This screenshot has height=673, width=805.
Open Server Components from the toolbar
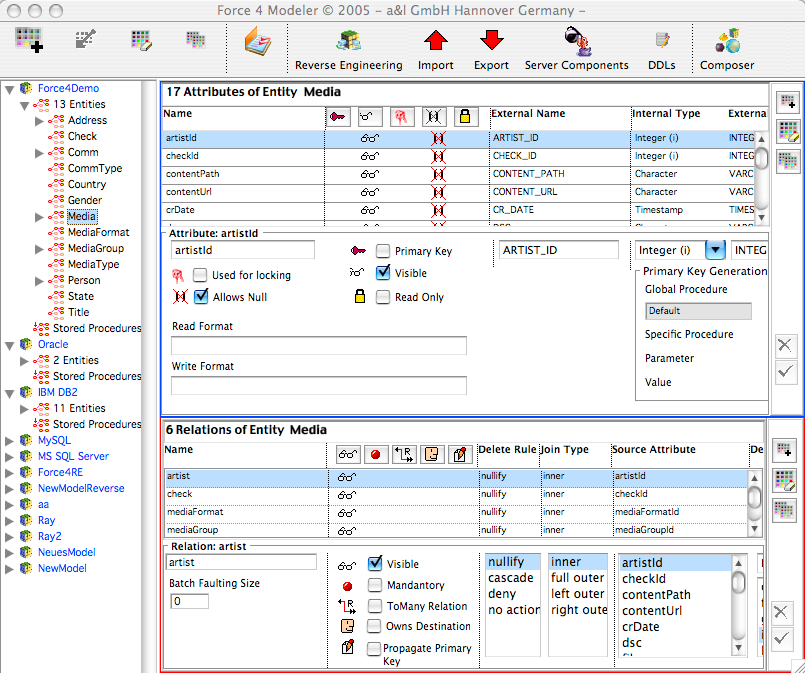click(576, 41)
